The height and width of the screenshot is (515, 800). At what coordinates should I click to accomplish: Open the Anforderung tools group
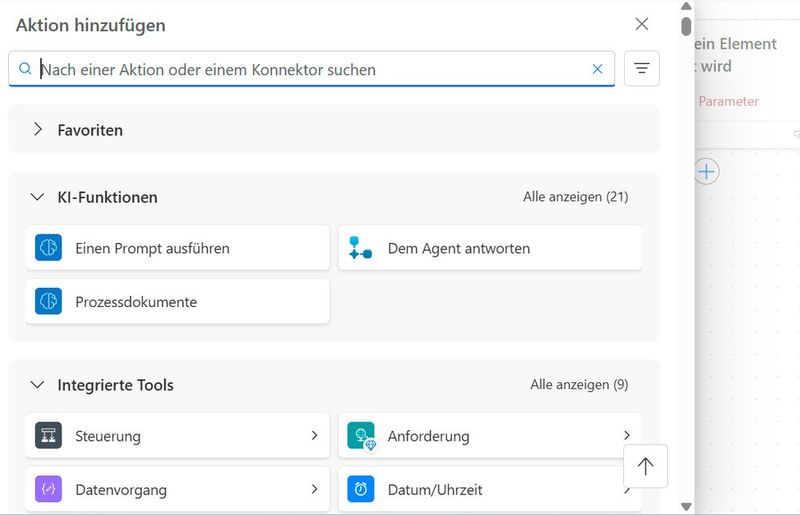[490, 435]
